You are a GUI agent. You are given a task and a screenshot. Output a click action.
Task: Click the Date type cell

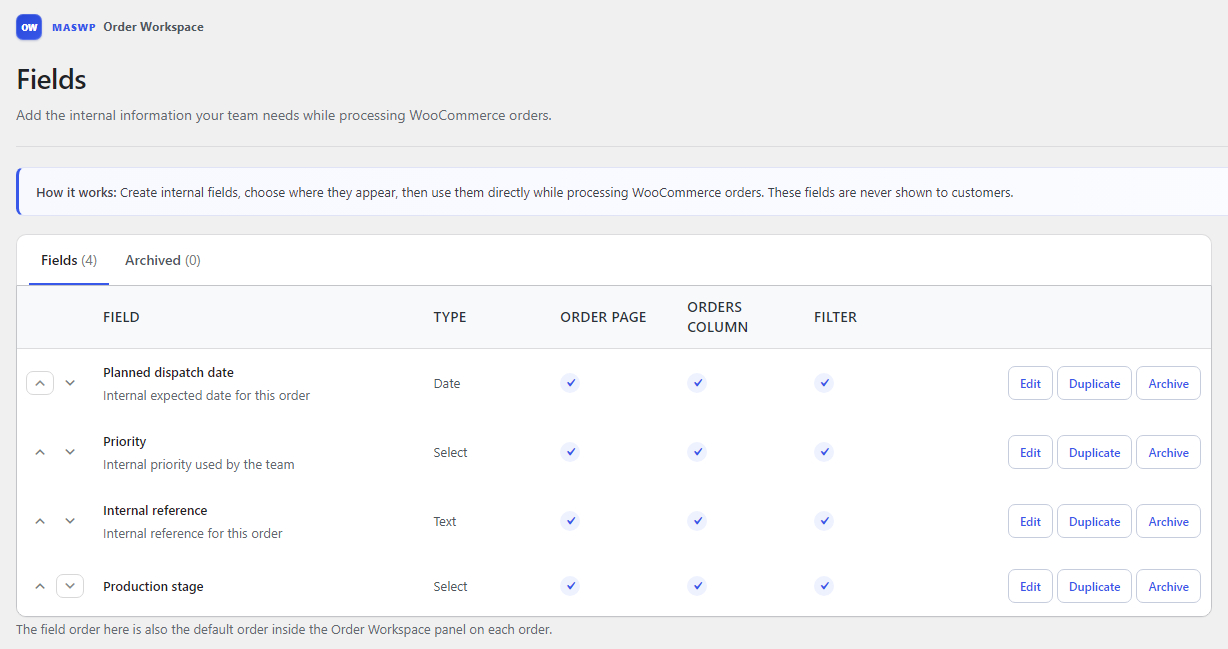point(447,383)
